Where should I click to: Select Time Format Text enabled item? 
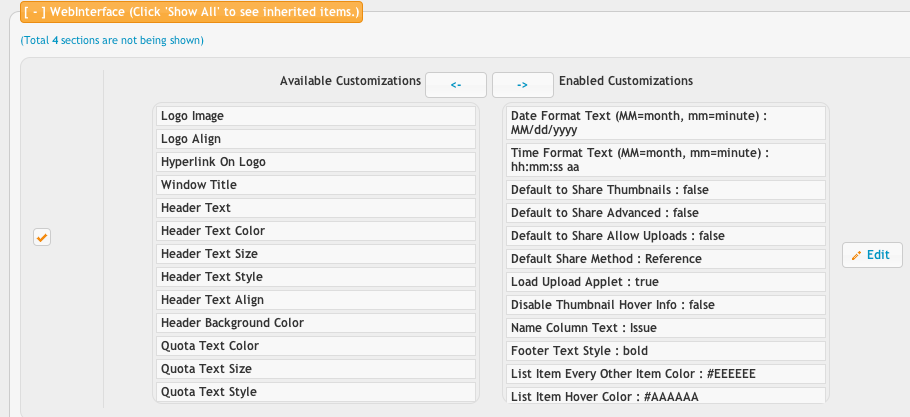666,160
